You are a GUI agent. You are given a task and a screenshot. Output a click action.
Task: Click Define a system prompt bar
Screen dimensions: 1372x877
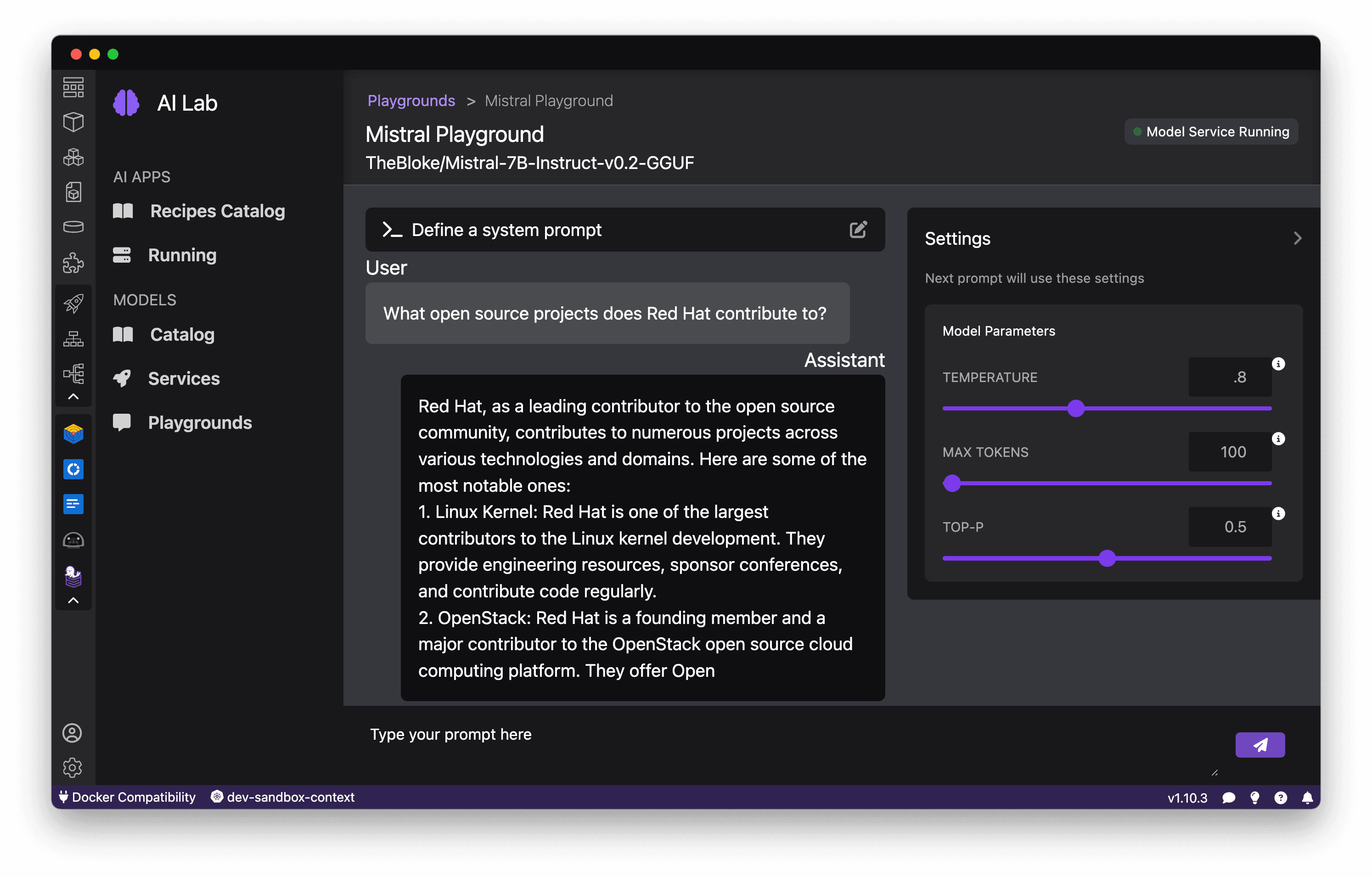click(x=624, y=230)
